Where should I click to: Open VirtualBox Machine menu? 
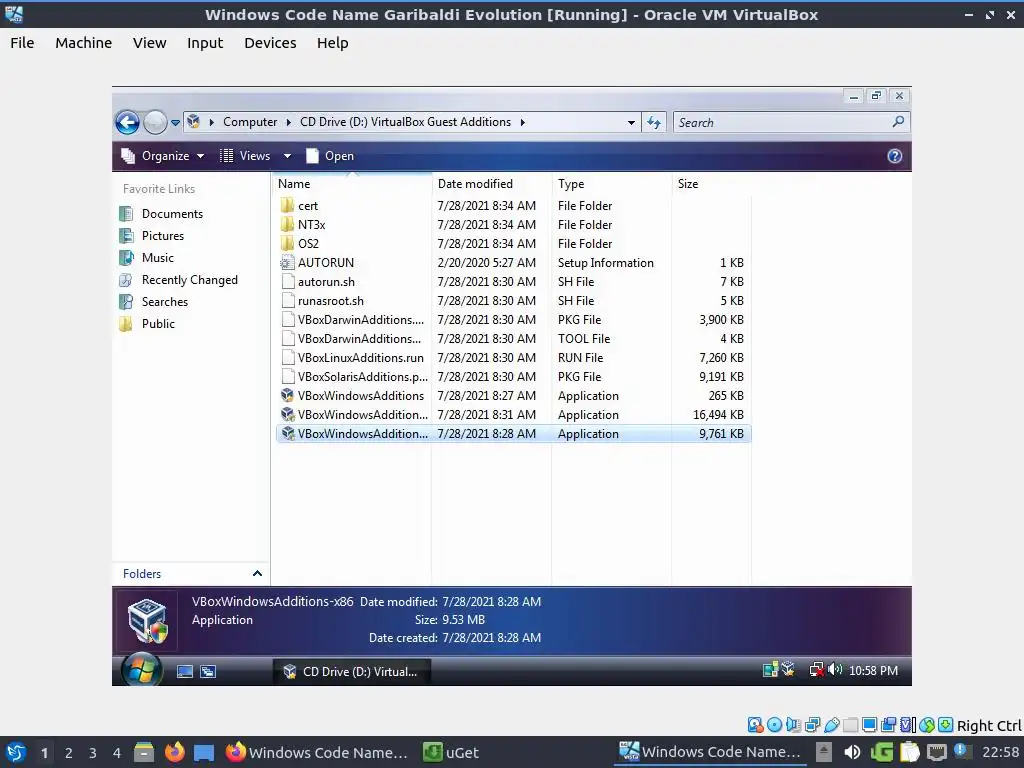pyautogui.click(x=84, y=43)
